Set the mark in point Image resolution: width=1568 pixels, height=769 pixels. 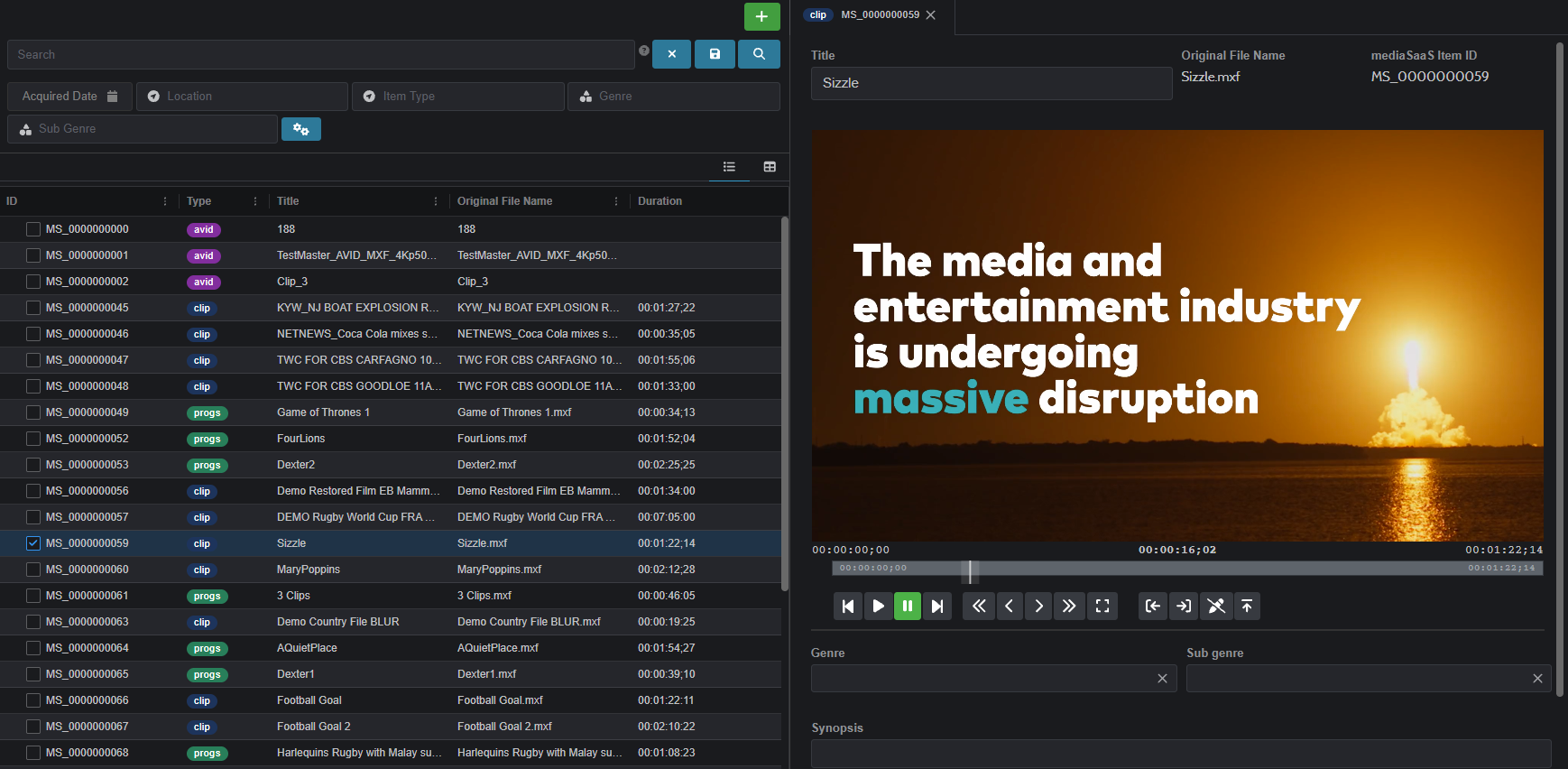(1153, 607)
